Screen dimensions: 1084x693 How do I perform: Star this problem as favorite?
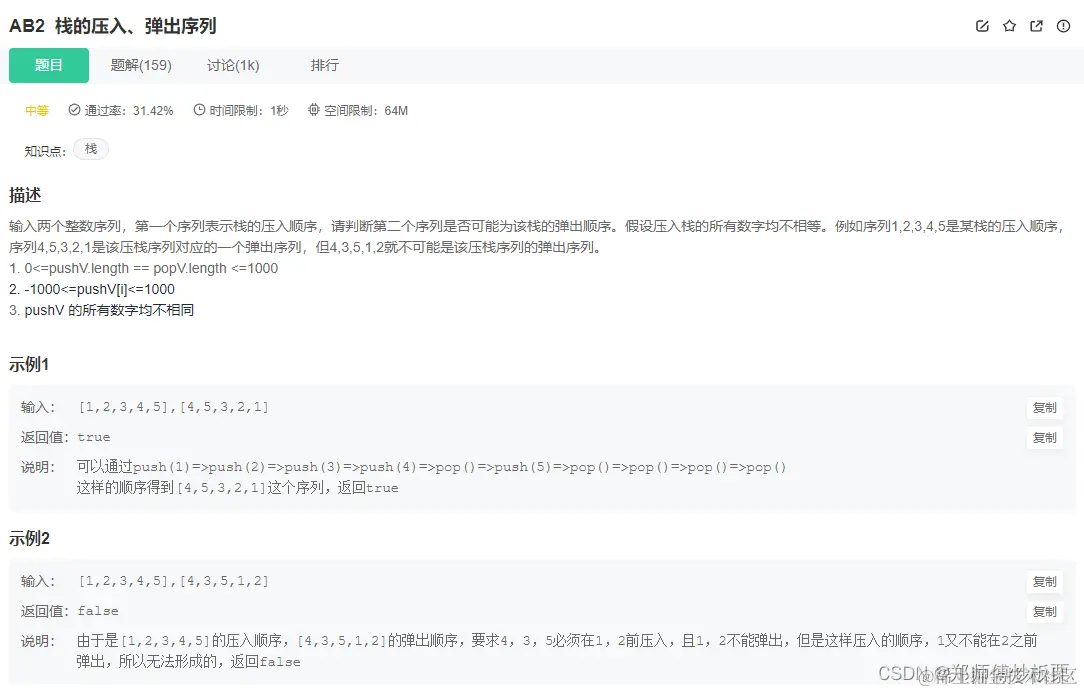[x=1009, y=26]
